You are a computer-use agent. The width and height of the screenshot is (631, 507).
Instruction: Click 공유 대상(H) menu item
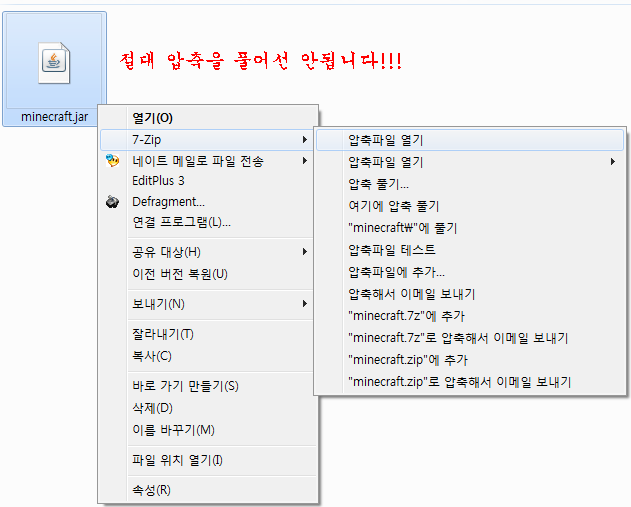tap(208, 252)
